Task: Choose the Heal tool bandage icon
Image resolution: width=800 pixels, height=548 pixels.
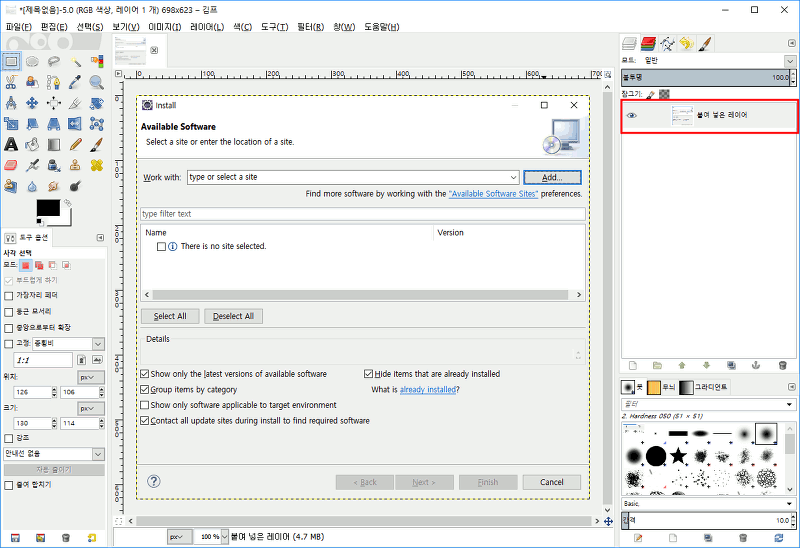Action: 97,165
